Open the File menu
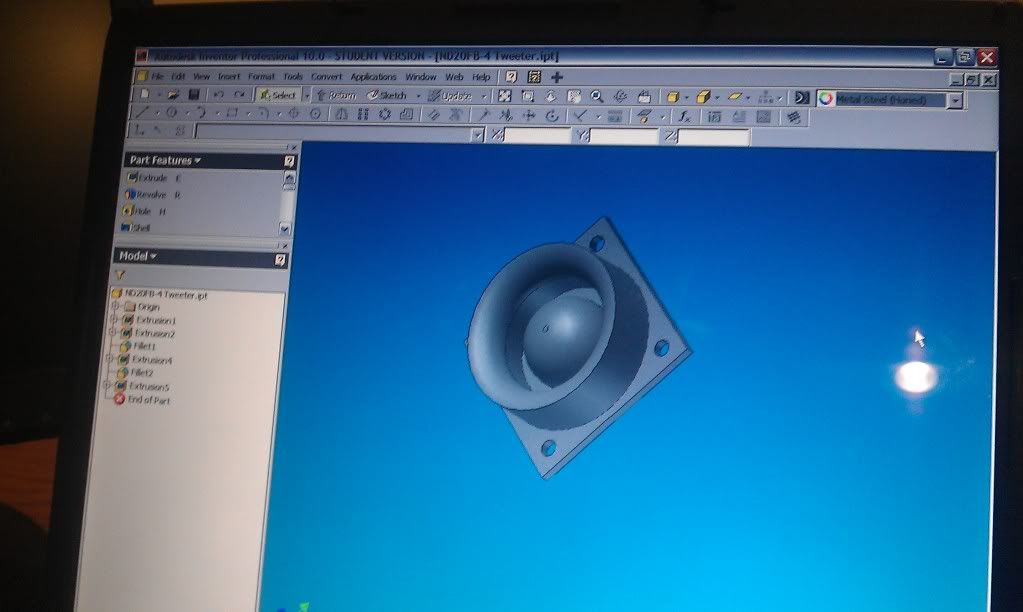Viewport: 1023px width, 612px height. tap(157, 76)
